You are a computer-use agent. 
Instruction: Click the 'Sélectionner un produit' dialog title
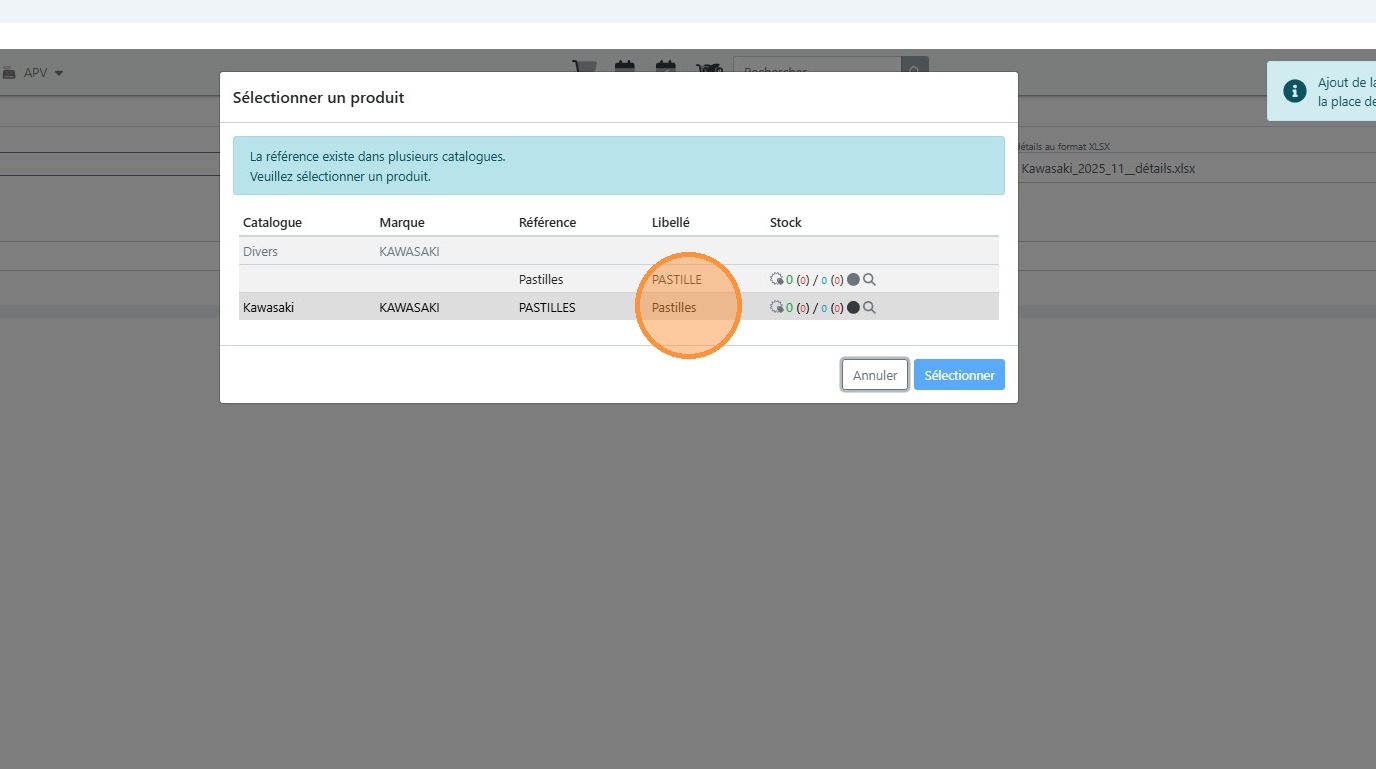click(318, 98)
